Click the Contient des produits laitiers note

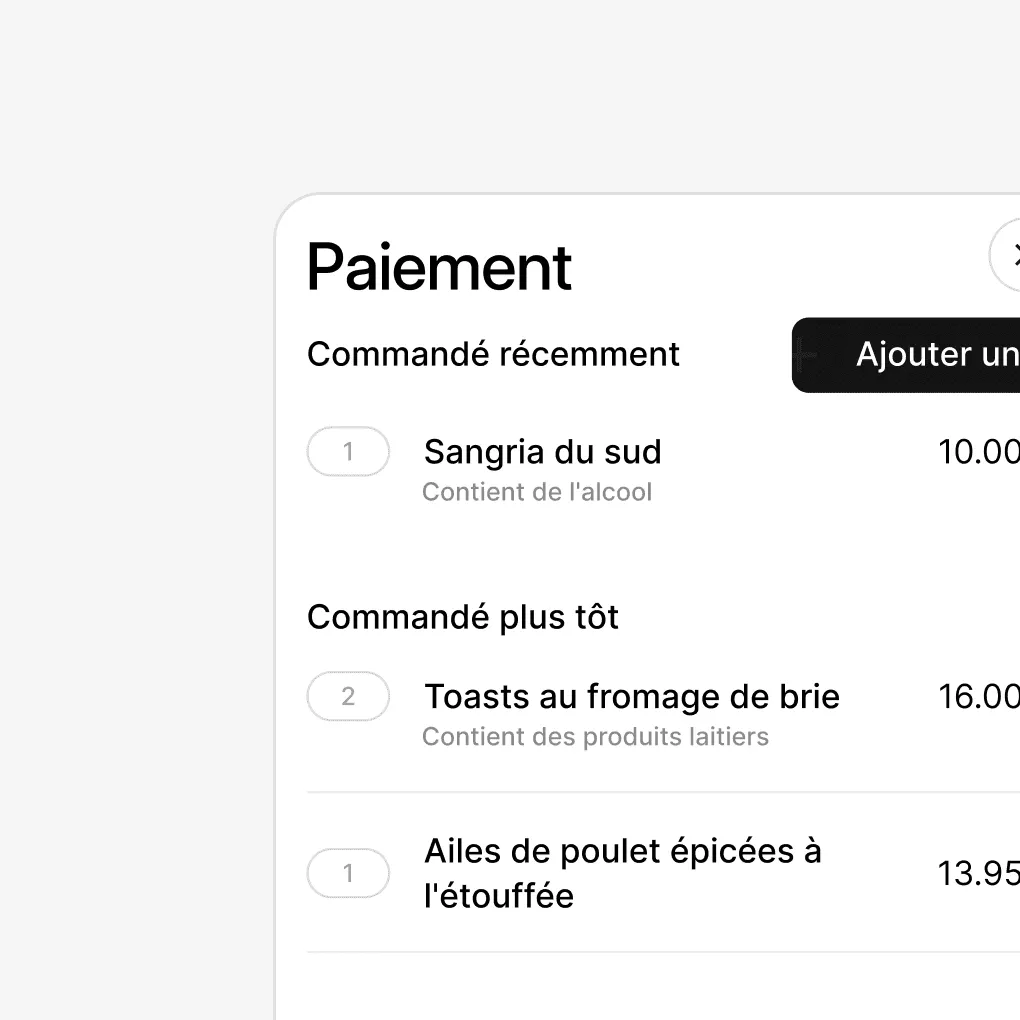pos(595,737)
